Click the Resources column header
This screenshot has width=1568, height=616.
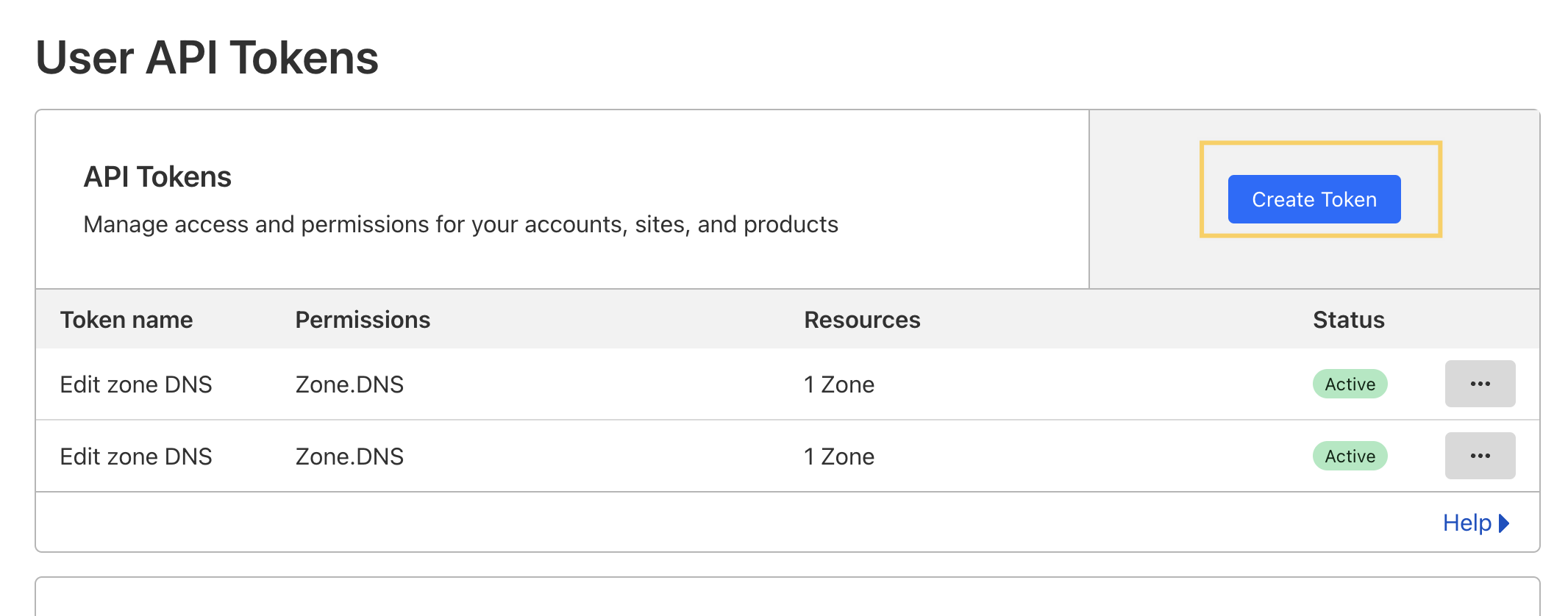tap(862, 320)
